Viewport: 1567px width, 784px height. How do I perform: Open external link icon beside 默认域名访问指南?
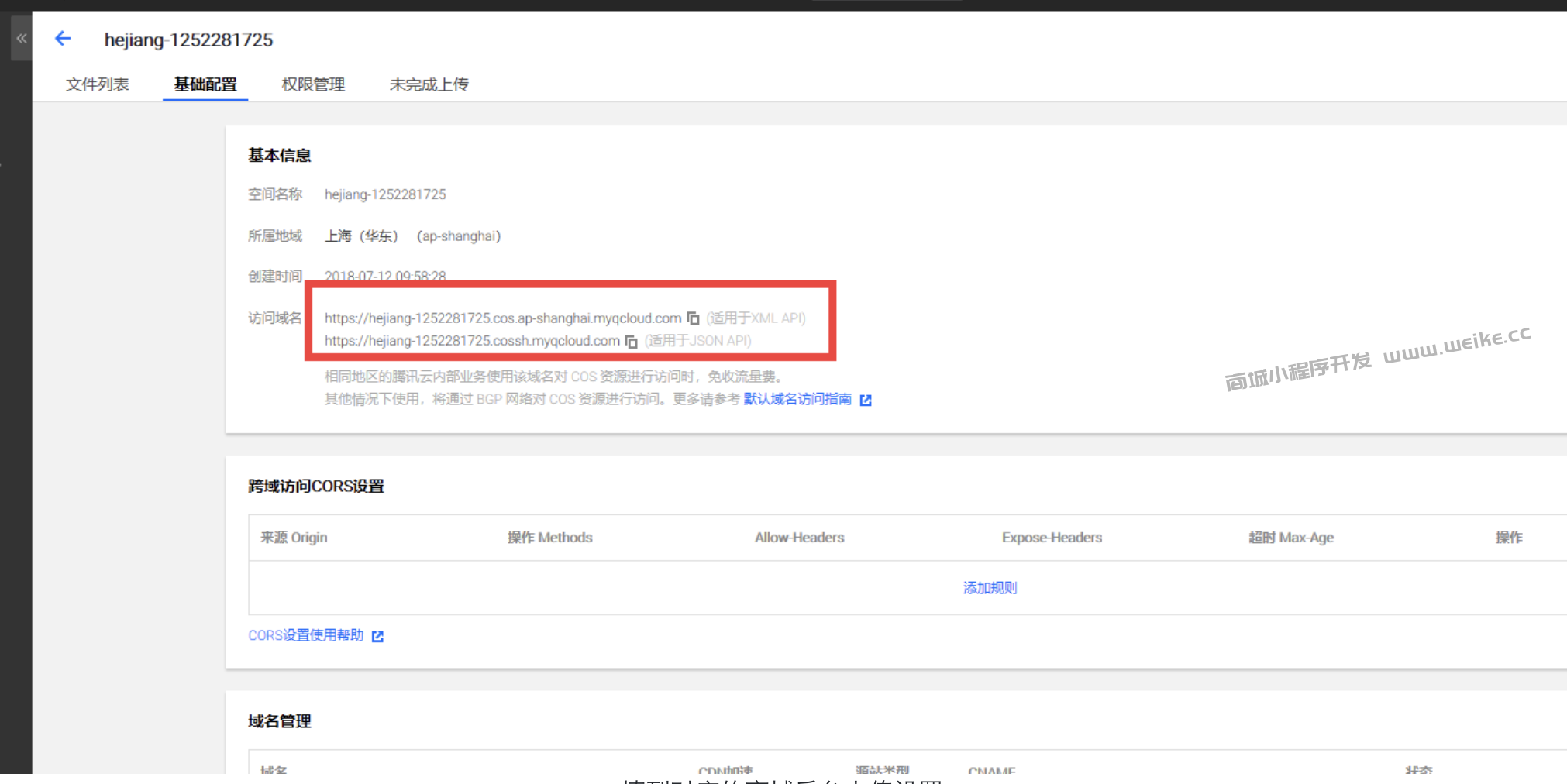pyautogui.click(x=866, y=400)
